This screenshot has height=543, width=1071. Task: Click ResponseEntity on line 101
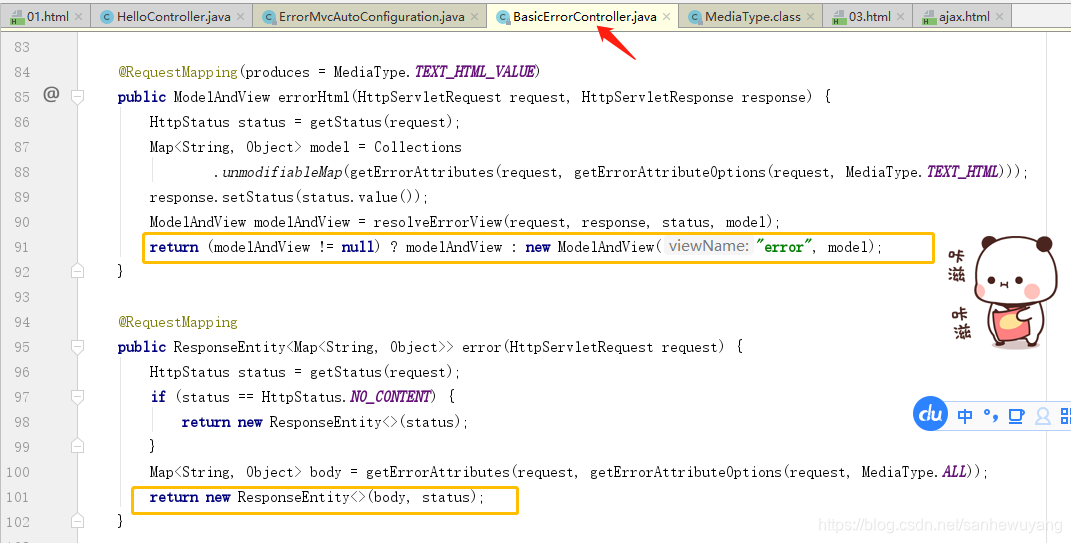[294, 497]
